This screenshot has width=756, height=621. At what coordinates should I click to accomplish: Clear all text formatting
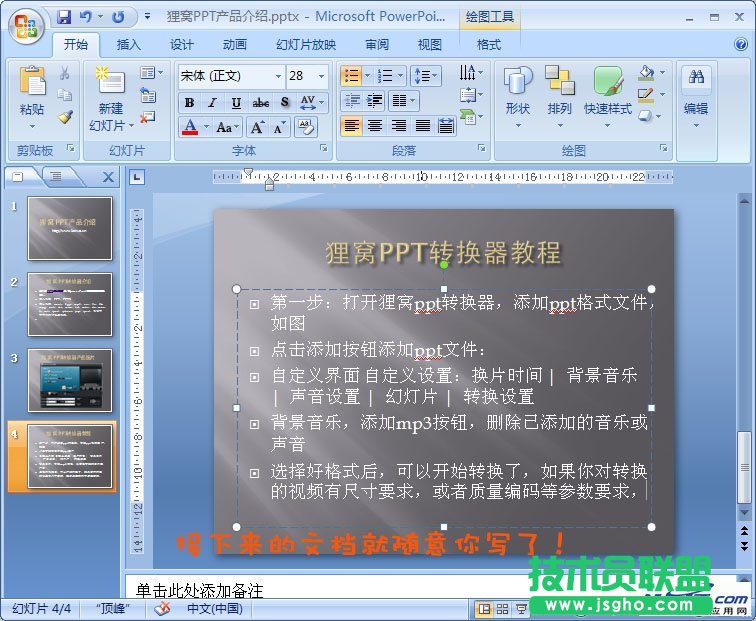coord(306,127)
